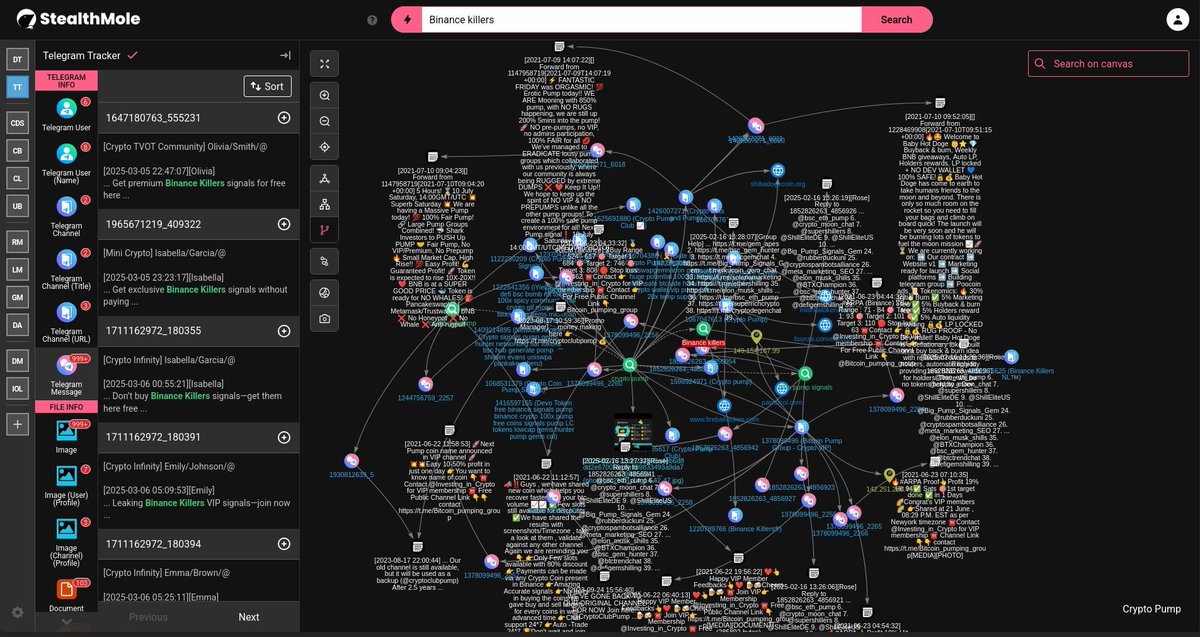Expand result 1711162972_180355 with plus

coord(284,331)
